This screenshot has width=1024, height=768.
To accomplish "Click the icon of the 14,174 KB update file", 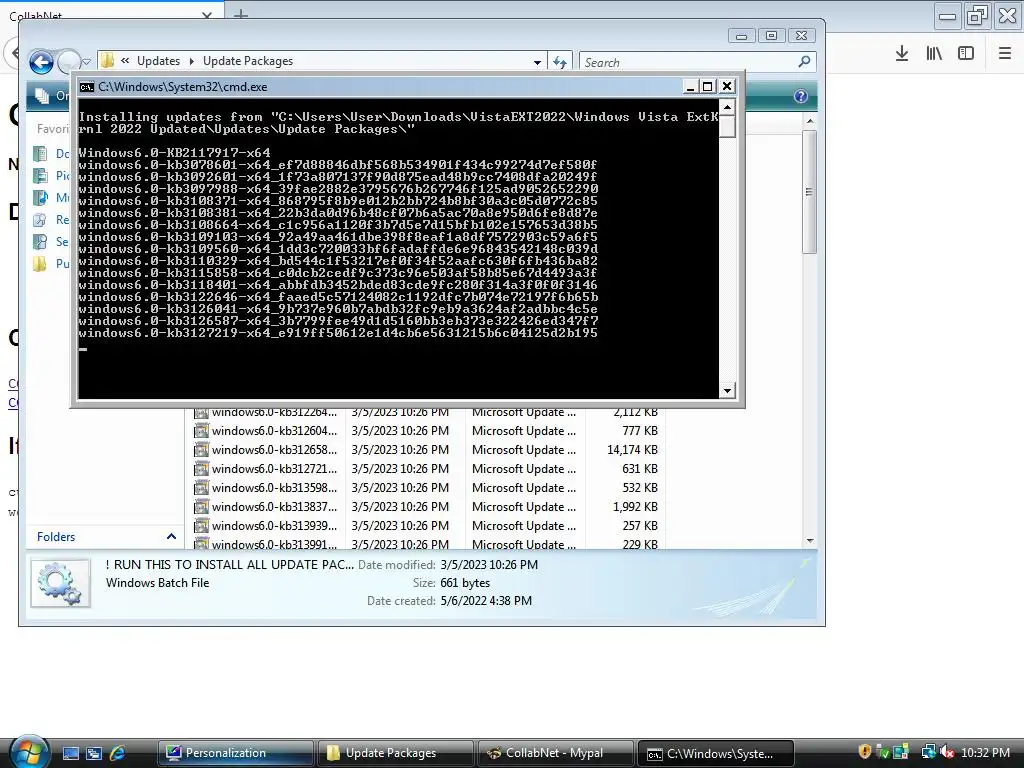I will [201, 450].
